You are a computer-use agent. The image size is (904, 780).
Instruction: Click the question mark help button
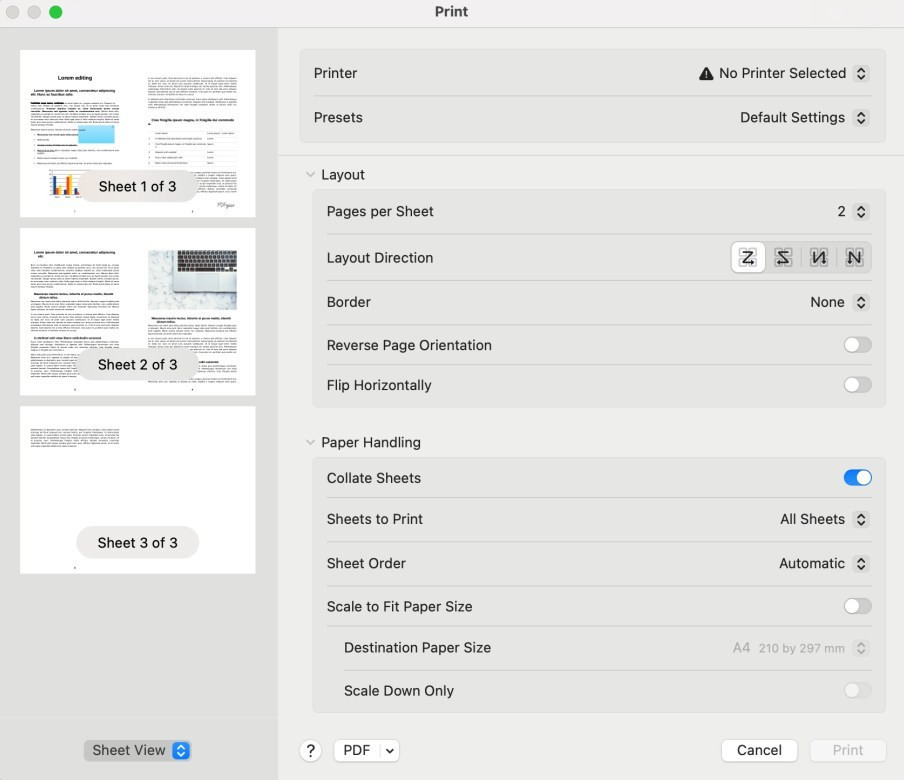[310, 751]
